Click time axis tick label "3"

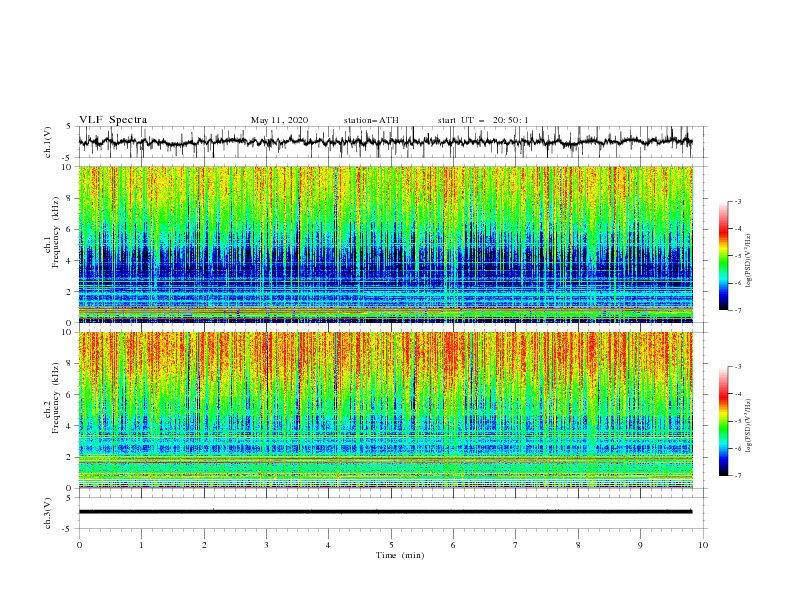[x=266, y=545]
